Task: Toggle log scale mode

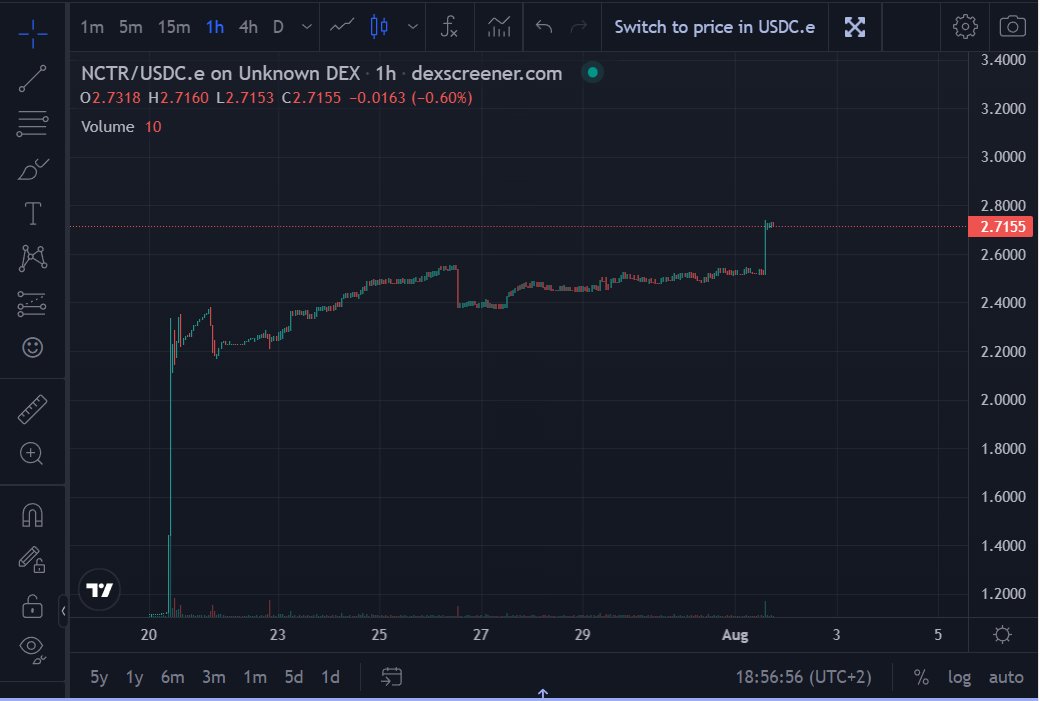Action: click(959, 677)
